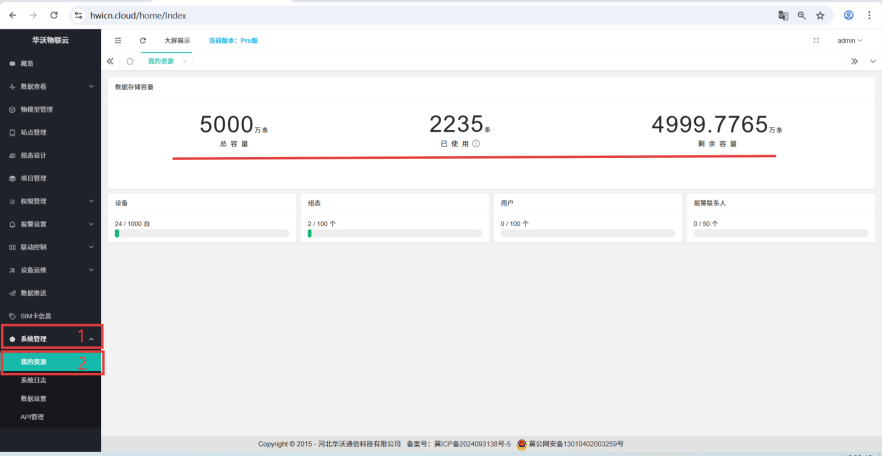Viewport: 882px width, 456px height.
Task: Open browser translate page icon
Action: (x=784, y=16)
